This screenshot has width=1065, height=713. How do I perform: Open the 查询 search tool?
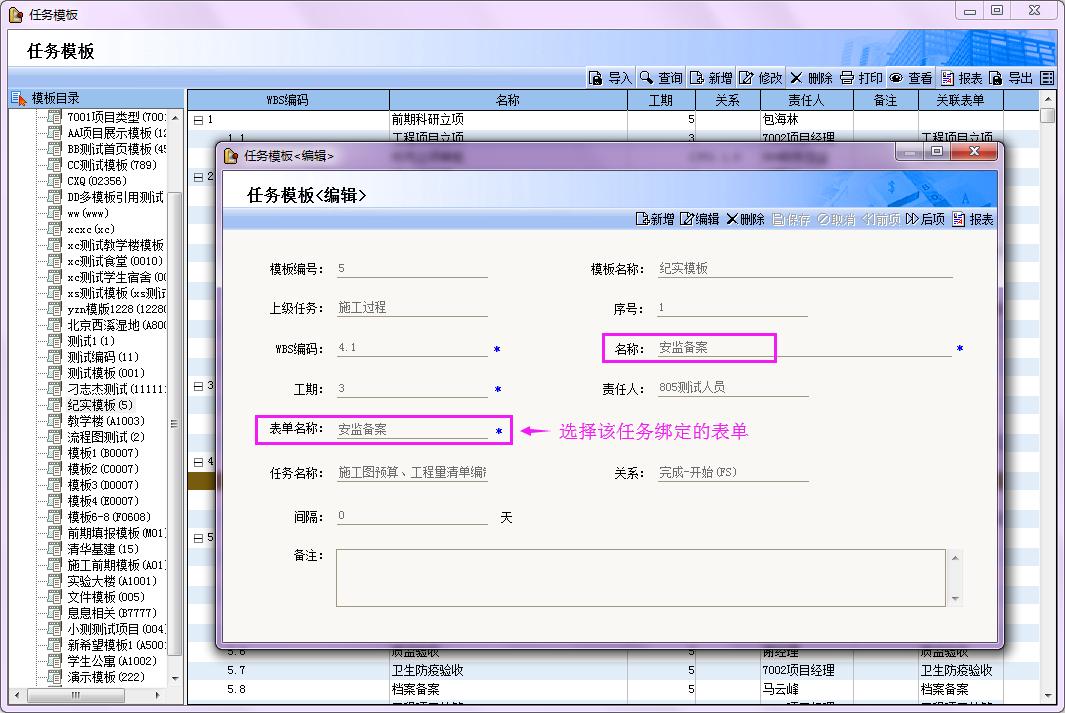point(660,78)
